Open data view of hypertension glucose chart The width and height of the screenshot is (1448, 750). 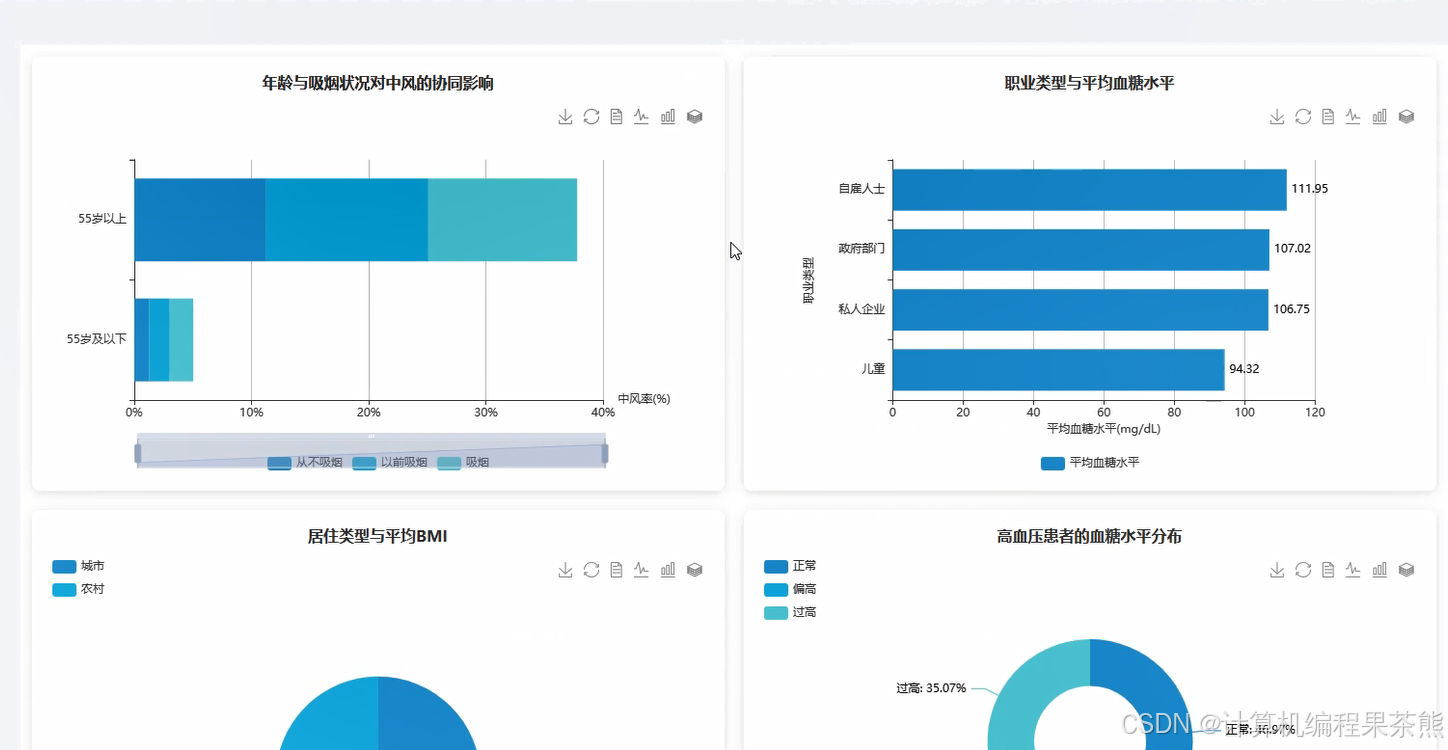tap(1328, 570)
